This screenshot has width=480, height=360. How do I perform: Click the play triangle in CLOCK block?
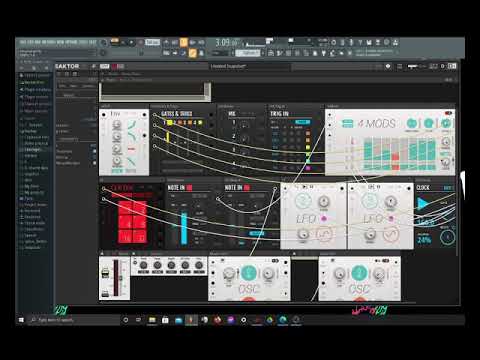pos(422,204)
